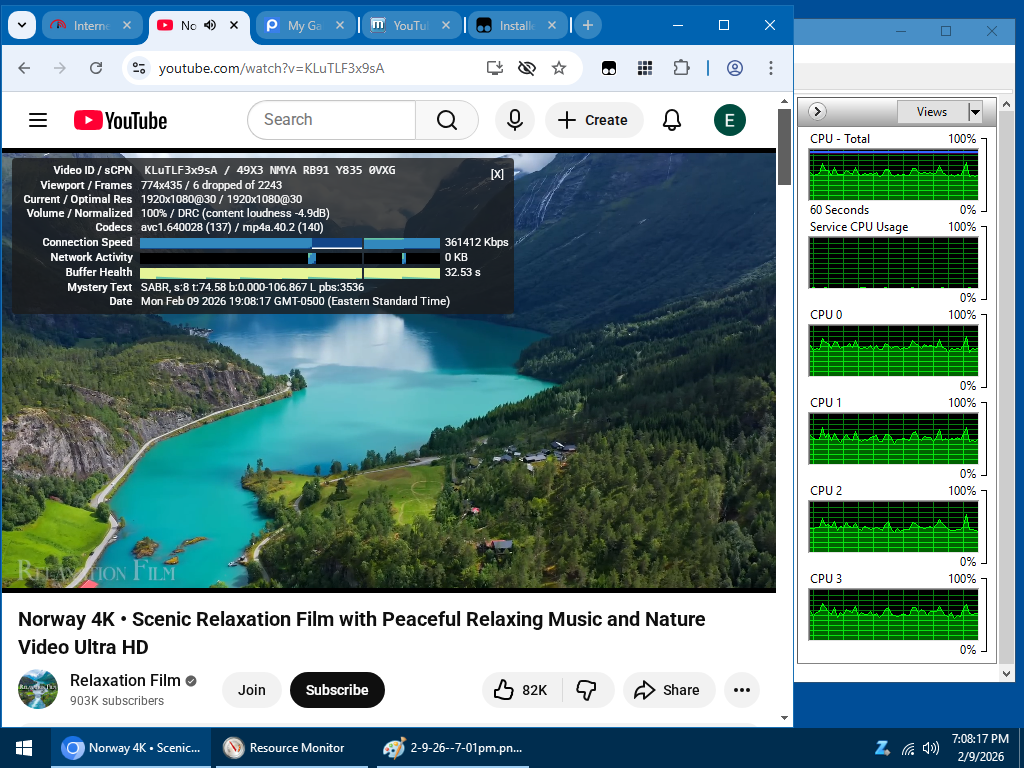
Task: Click the Buffer Health graph bar
Action: pos(290,273)
